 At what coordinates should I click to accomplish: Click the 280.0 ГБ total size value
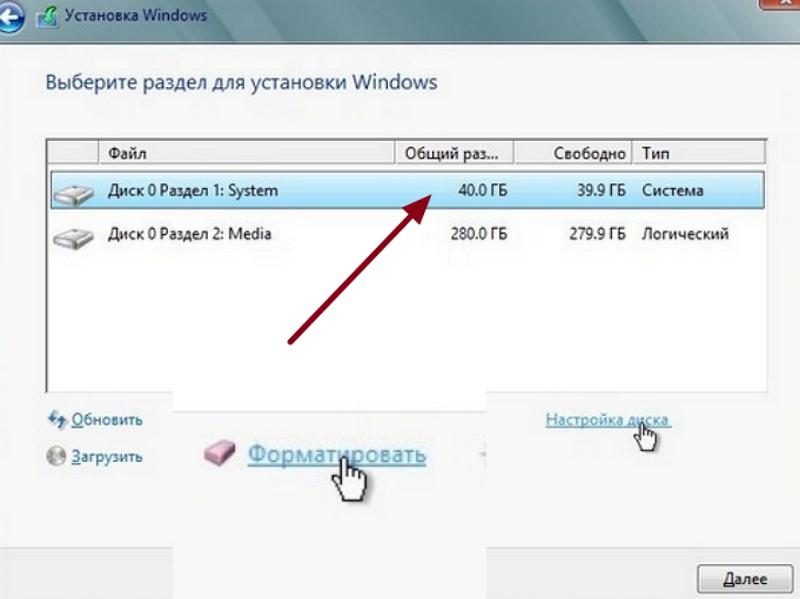(479, 234)
